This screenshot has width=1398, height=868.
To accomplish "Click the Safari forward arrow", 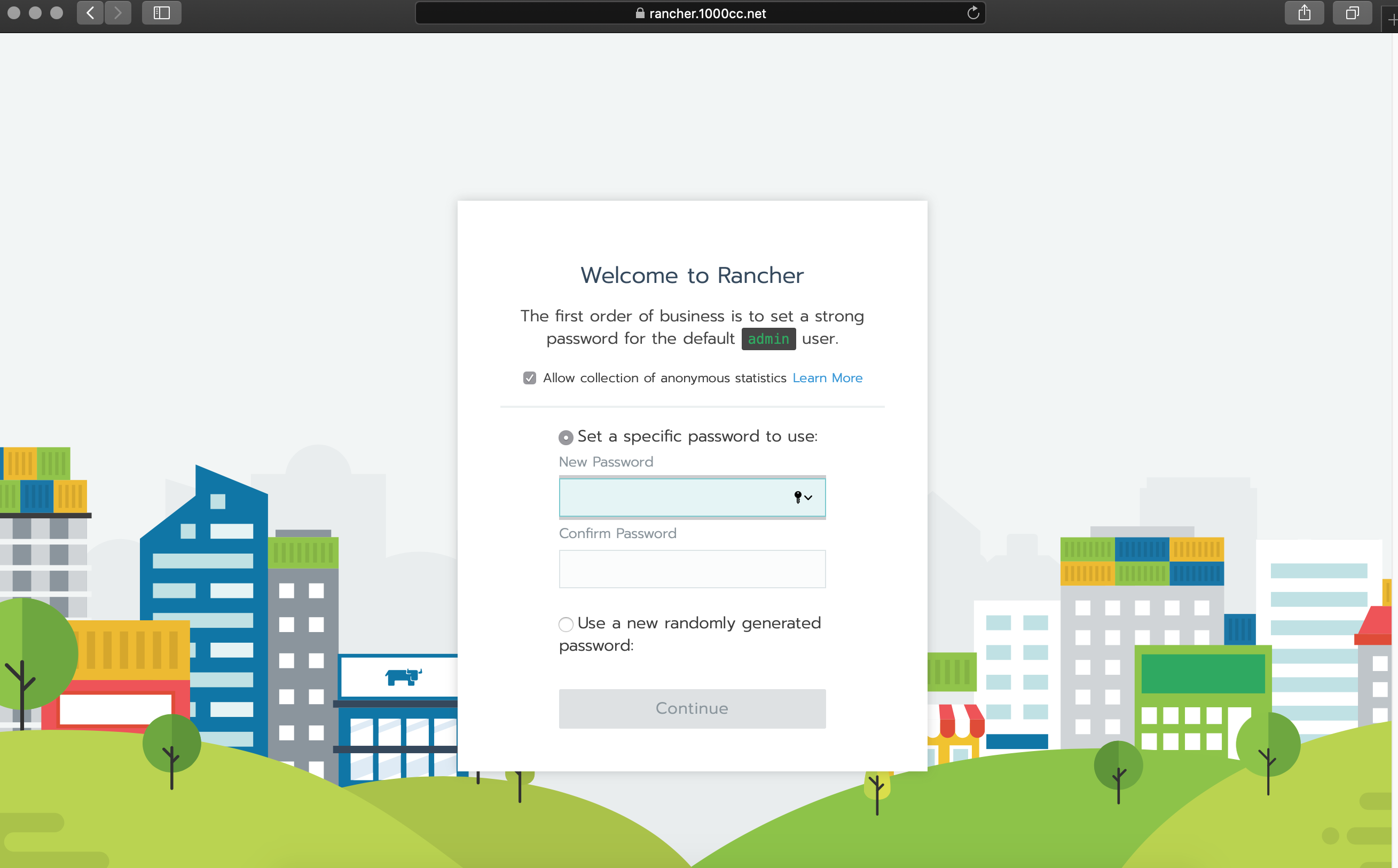I will click(x=117, y=13).
